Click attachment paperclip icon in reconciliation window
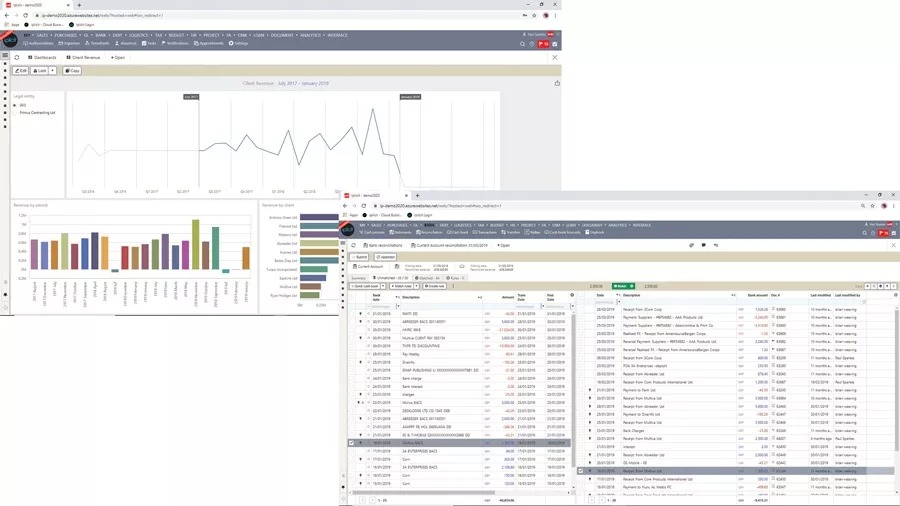Screen dimensions: 900x506 [692, 245]
